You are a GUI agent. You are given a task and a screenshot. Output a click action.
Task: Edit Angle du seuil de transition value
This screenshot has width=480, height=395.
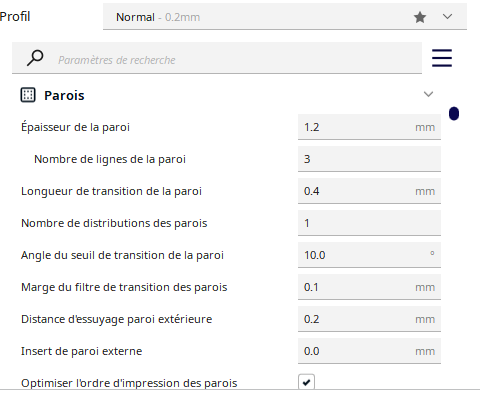(369, 255)
